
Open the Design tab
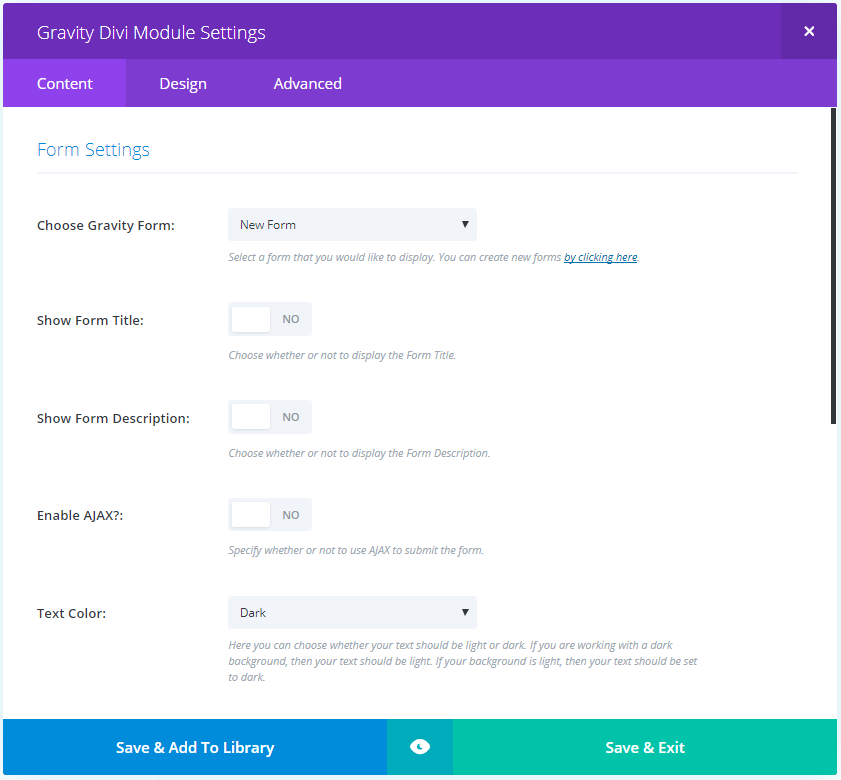point(183,84)
